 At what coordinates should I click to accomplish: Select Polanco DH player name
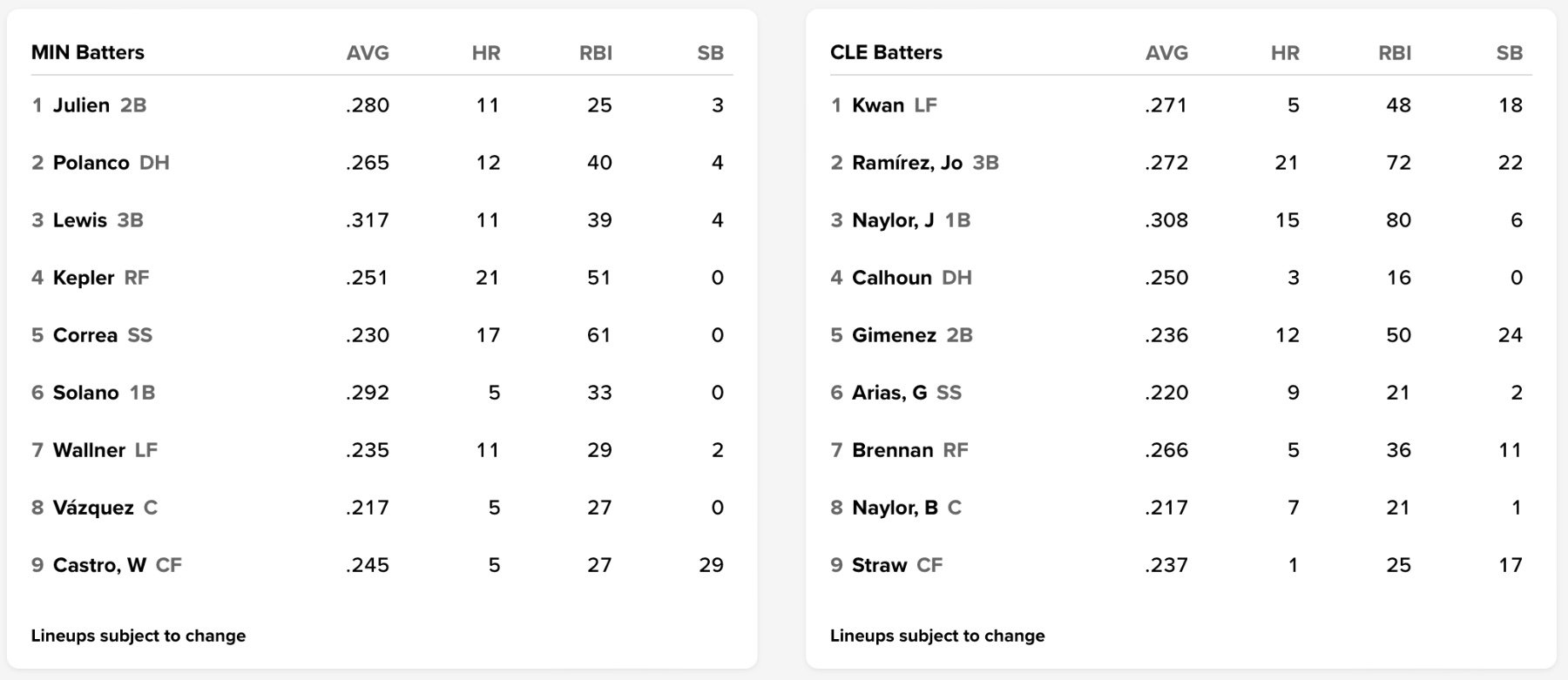point(91,163)
